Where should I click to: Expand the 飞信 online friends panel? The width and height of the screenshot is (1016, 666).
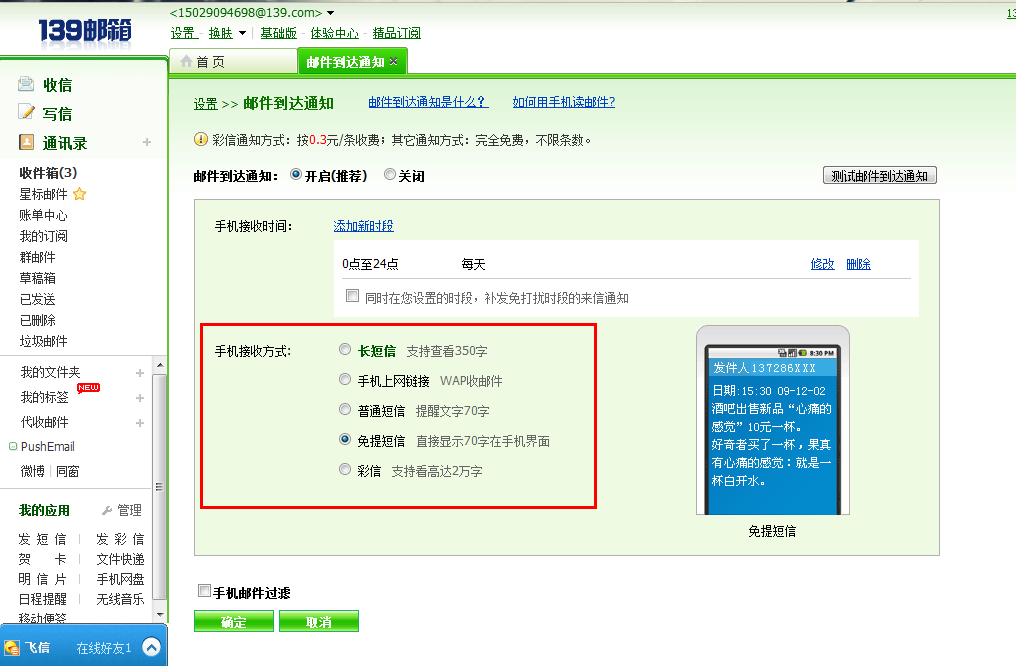click(x=151, y=647)
